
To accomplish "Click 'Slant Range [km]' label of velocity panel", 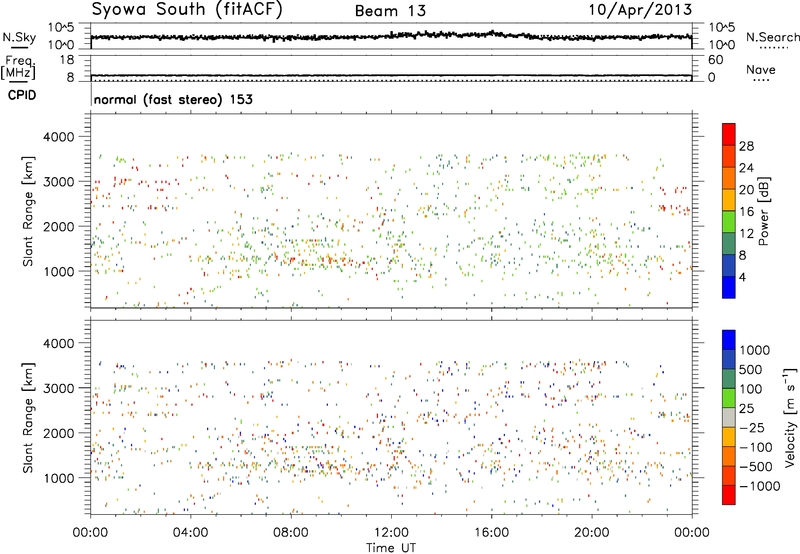I will click(x=28, y=418).
